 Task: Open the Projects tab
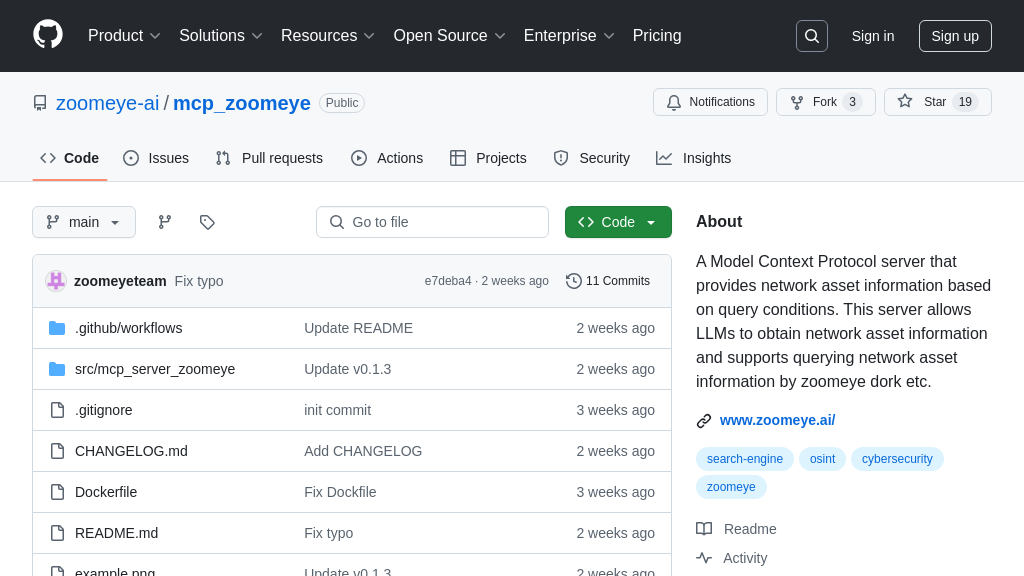488,158
